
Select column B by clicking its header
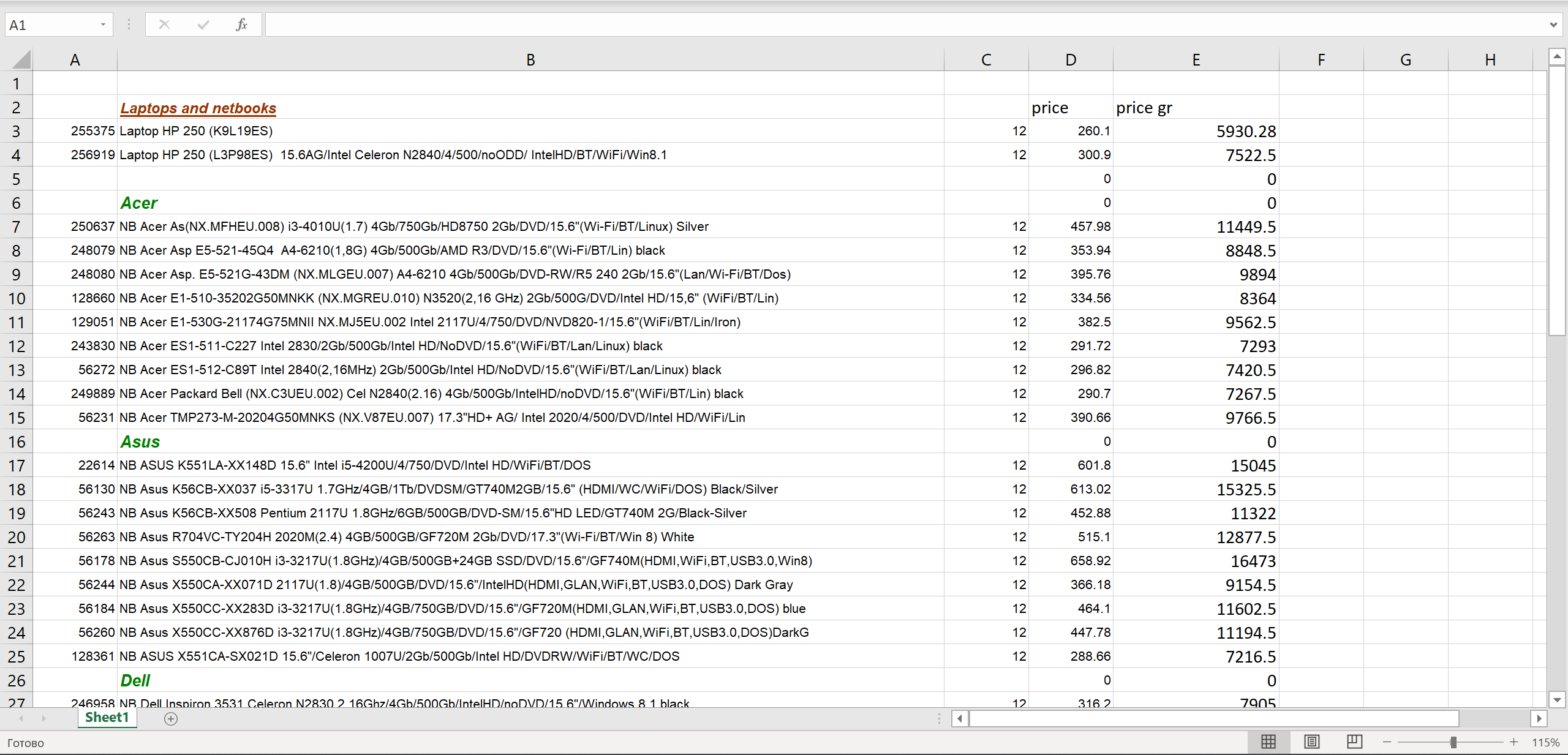click(x=530, y=59)
